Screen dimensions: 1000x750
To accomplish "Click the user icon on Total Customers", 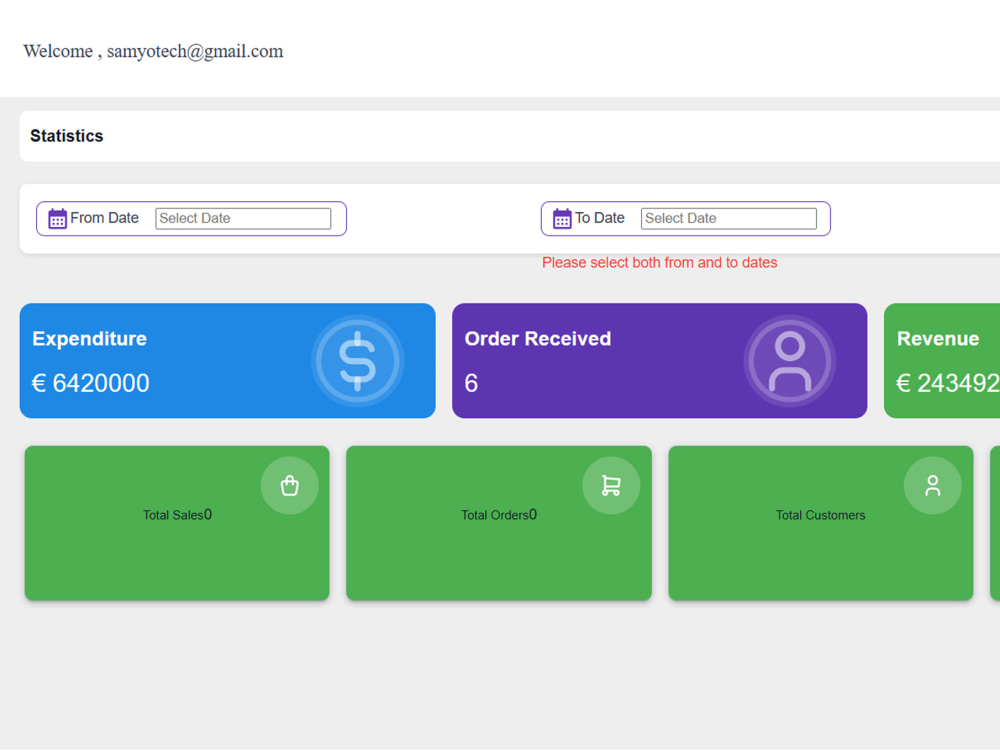I will (932, 485).
